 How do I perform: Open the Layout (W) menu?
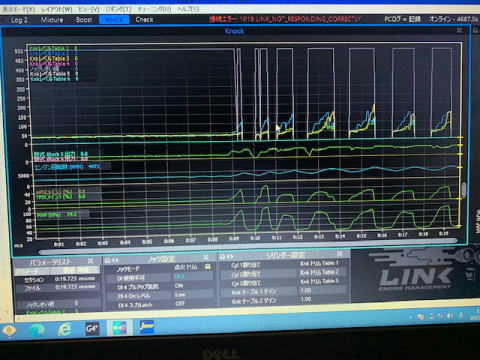[56, 9]
